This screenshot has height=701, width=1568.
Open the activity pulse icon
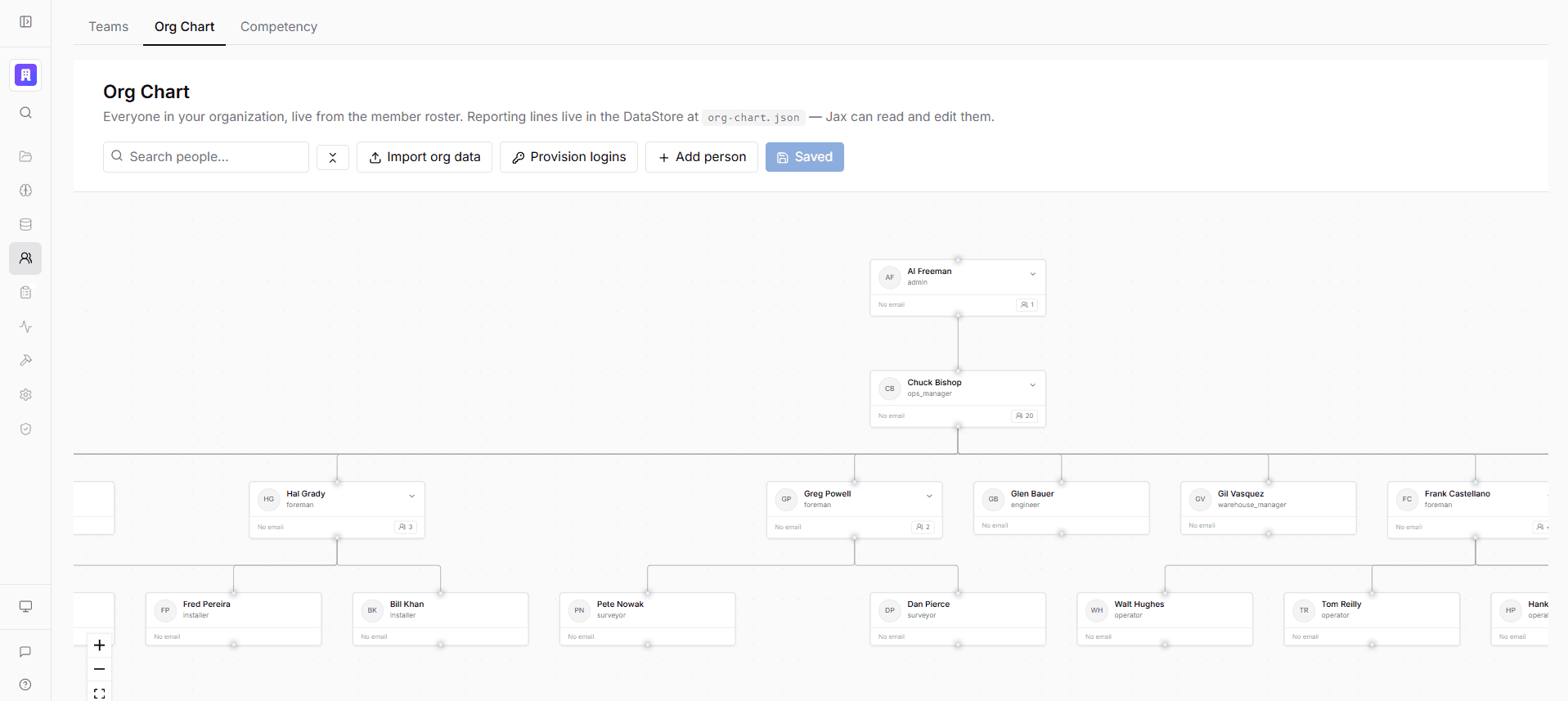coord(25,326)
